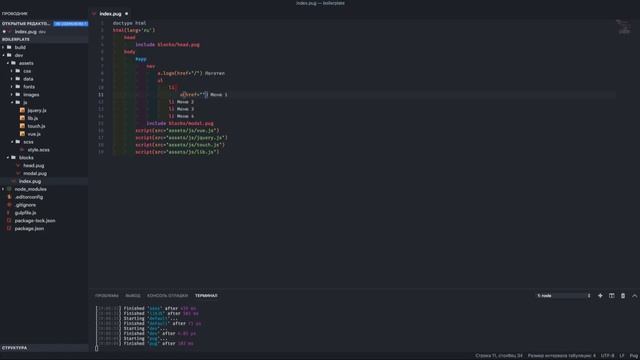Click the LF line-ending indicator
Screen dimensions: 640x360
pos(622,356)
